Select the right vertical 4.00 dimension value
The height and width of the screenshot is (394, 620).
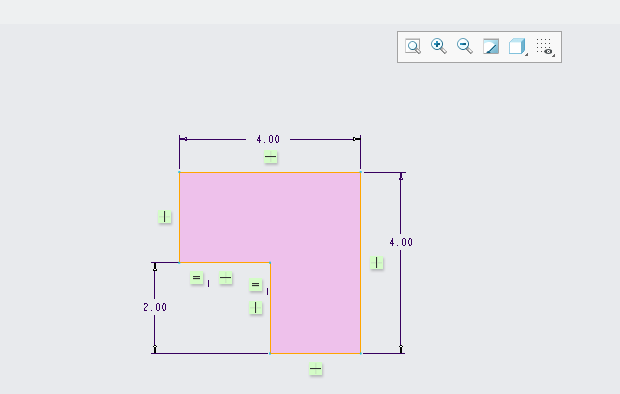[401, 242]
